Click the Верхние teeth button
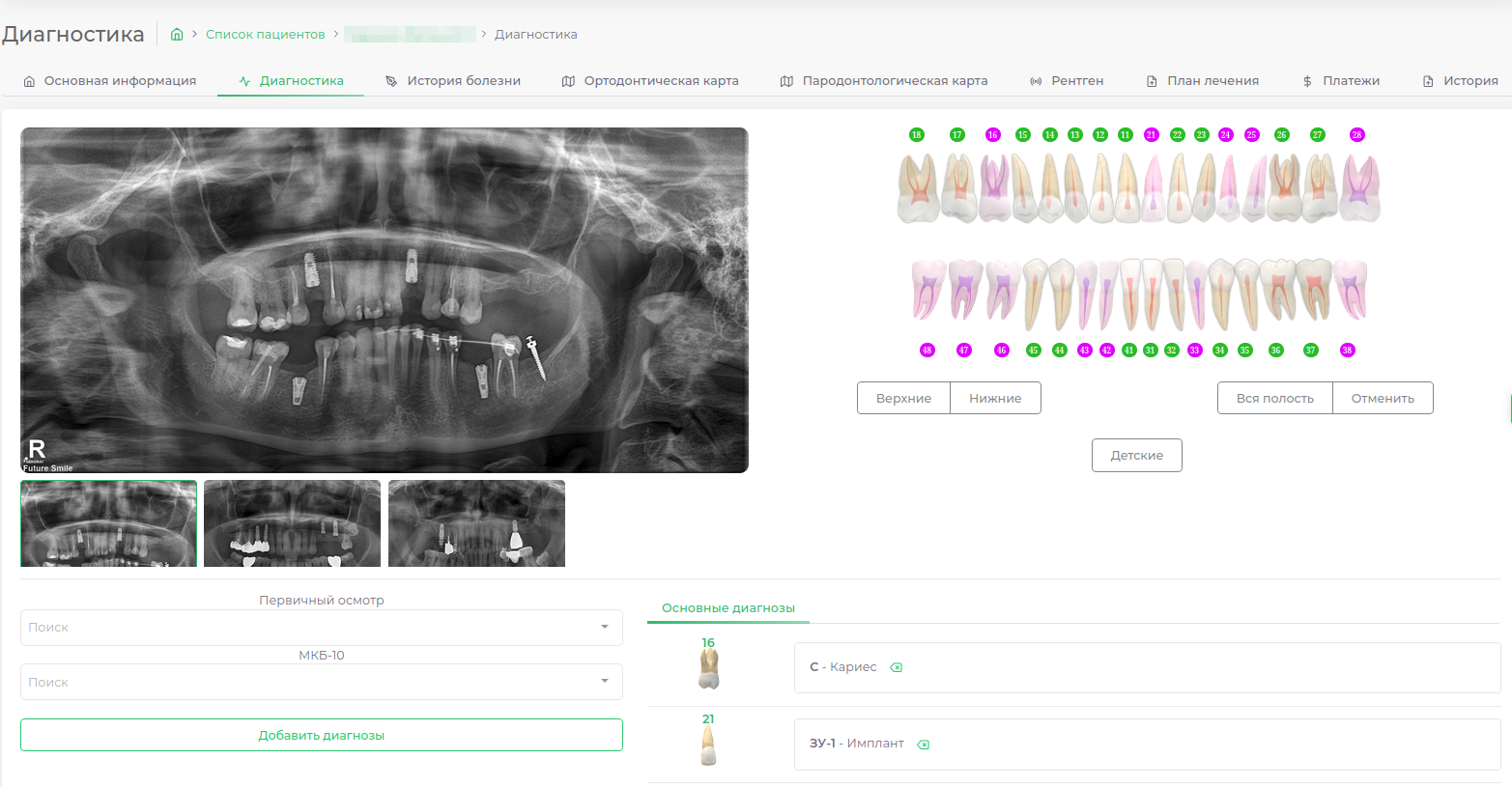 (x=903, y=398)
